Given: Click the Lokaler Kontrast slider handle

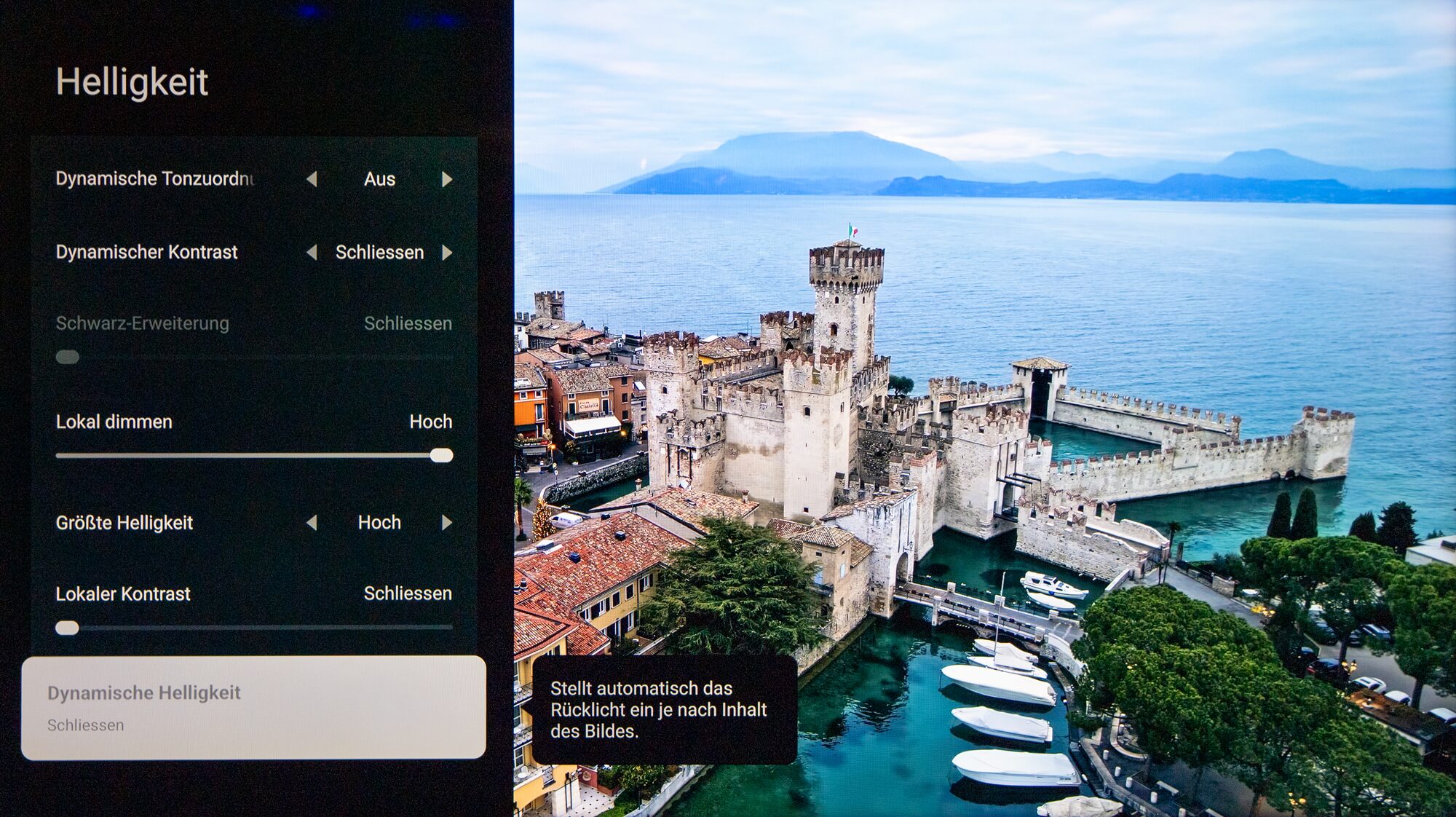Looking at the screenshot, I should (x=67, y=628).
